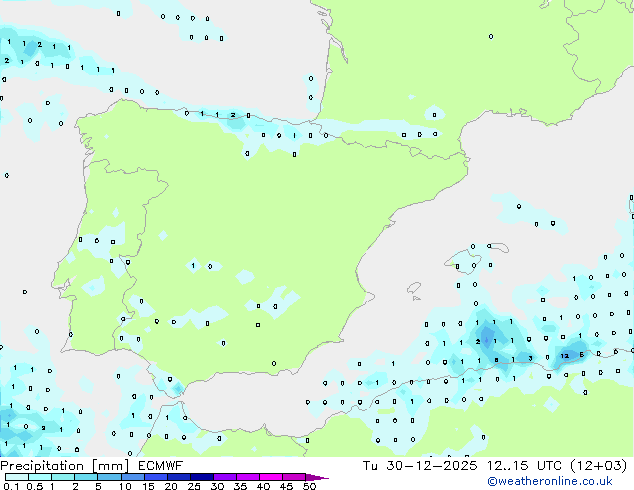Image resolution: width=634 pixels, height=490 pixels.
Task: Click the 'ECMWF' model label
Action: tap(161, 466)
